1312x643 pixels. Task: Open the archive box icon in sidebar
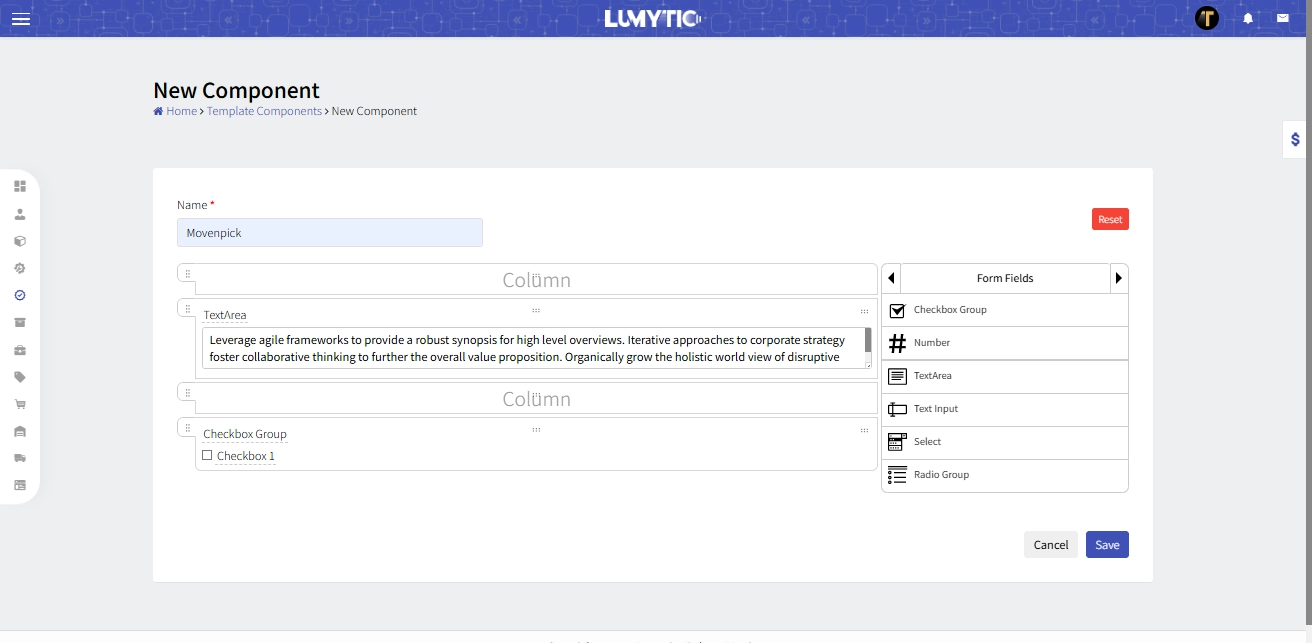tap(20, 322)
